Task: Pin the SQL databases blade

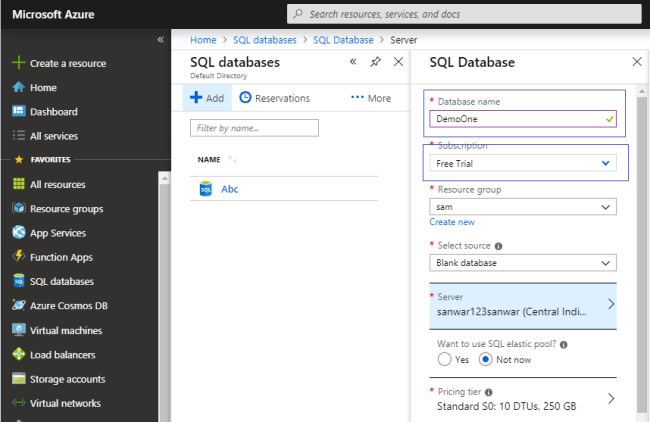Action: coord(375,62)
